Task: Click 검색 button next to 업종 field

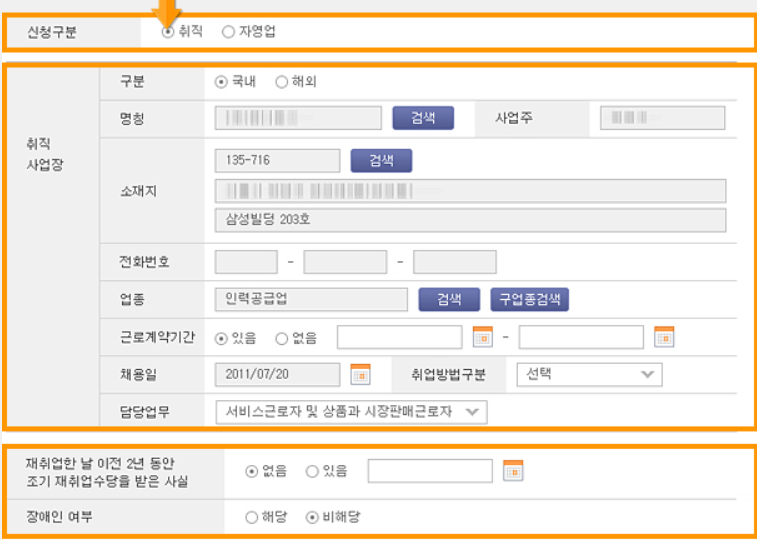Action: click(449, 300)
